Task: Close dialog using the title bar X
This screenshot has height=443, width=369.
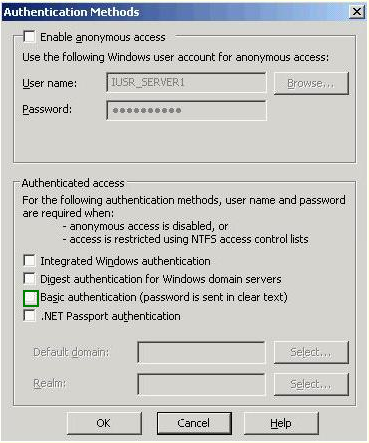Action: (x=357, y=12)
